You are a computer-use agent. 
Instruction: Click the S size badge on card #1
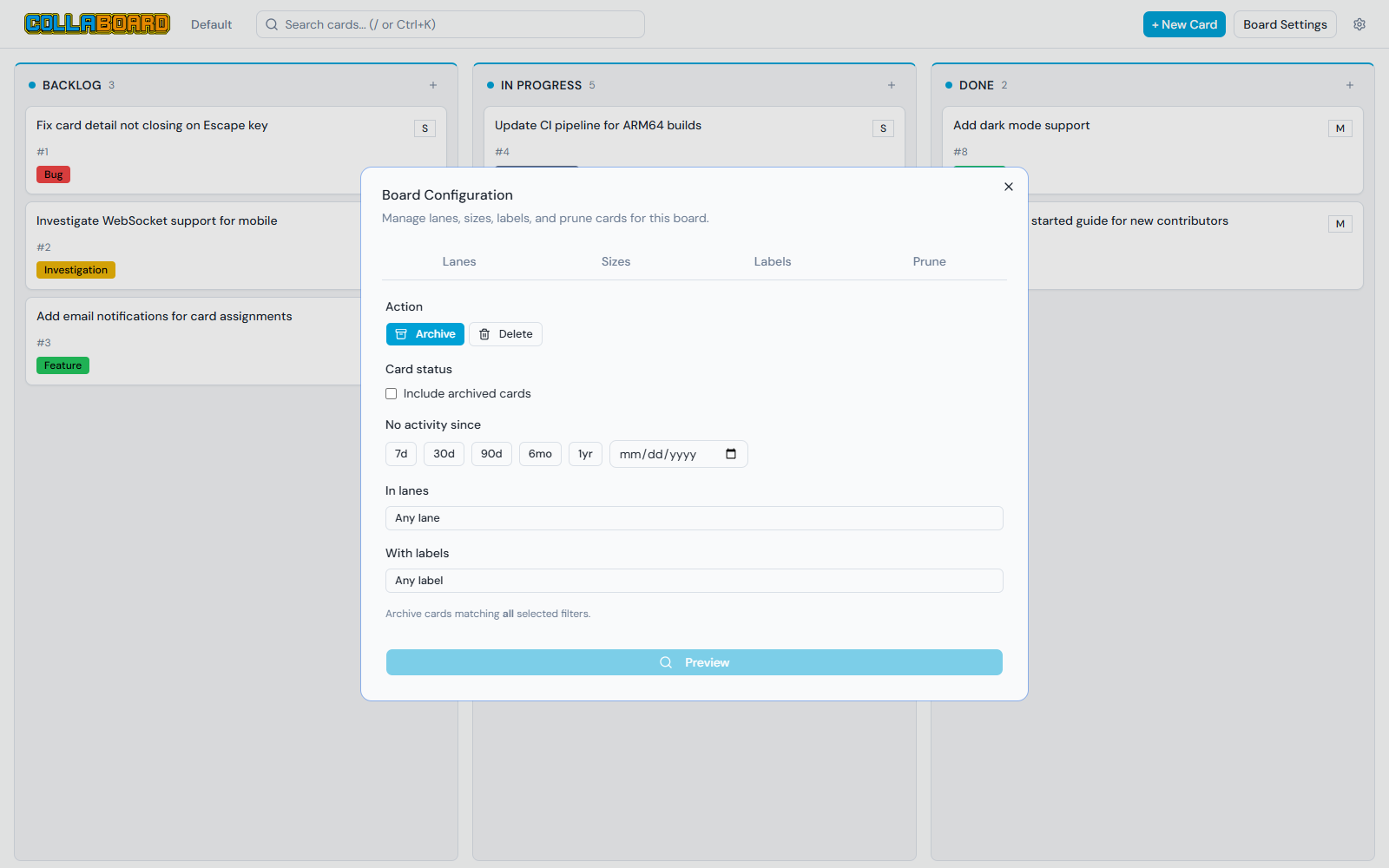(x=425, y=128)
